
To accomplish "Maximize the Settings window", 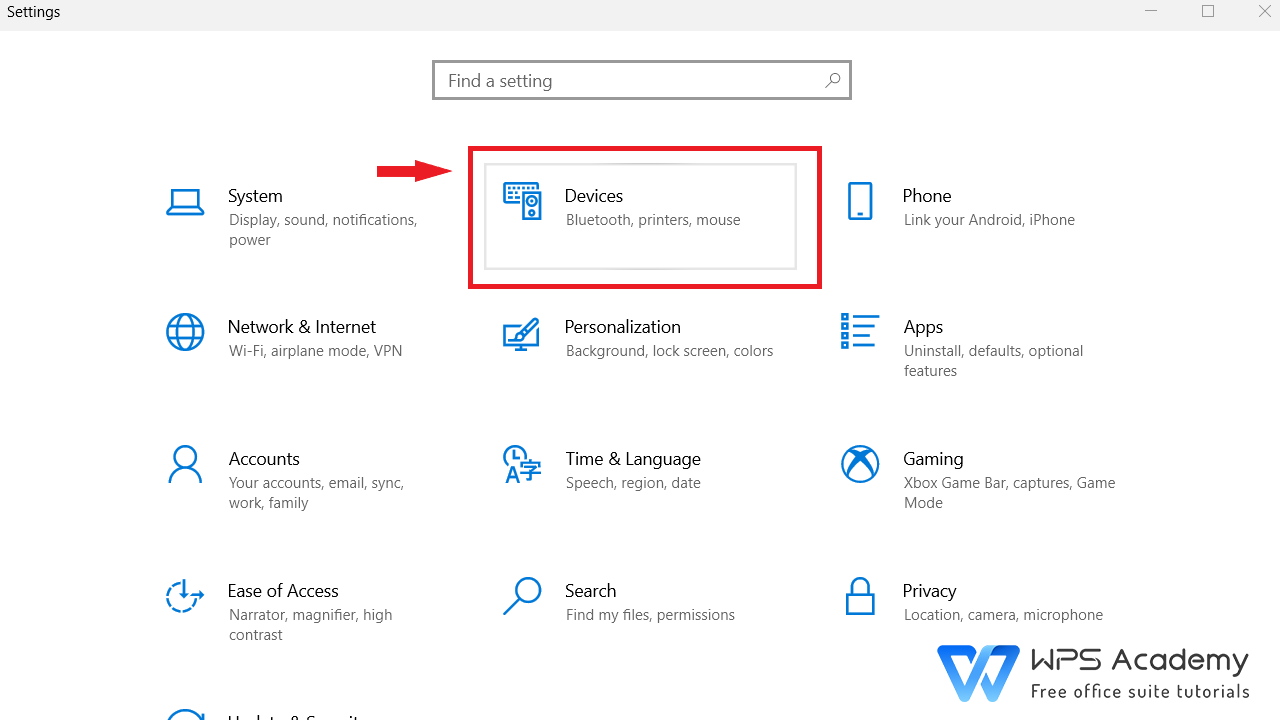I will click(1208, 12).
